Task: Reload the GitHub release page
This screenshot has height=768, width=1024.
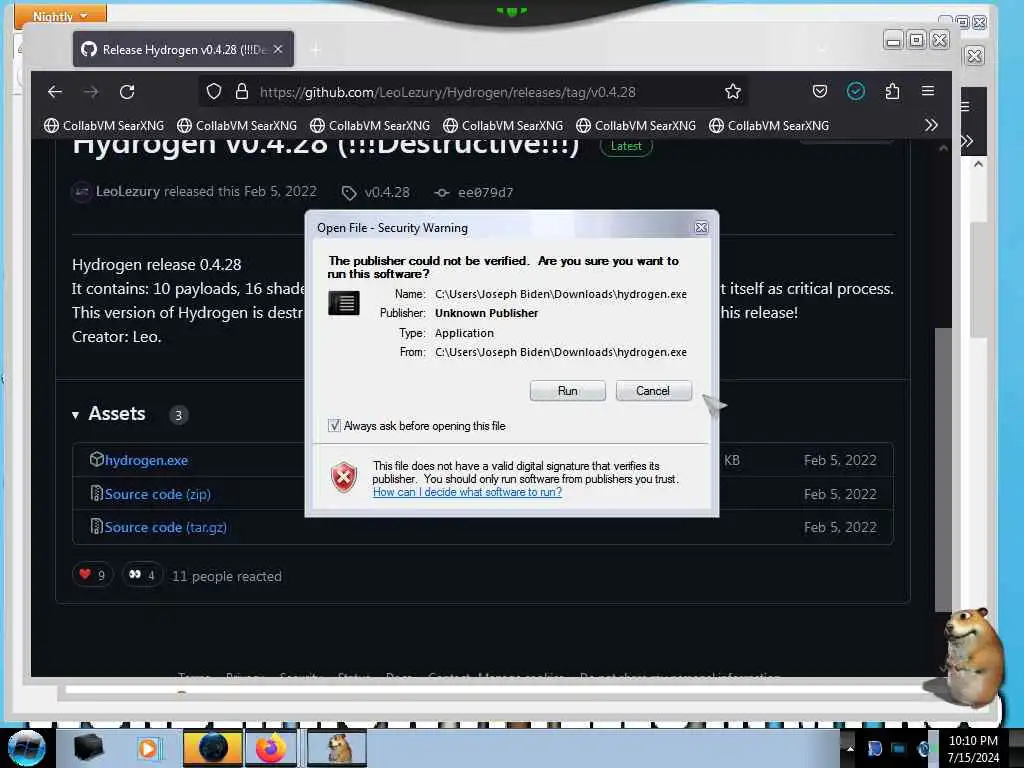Action: click(x=127, y=91)
